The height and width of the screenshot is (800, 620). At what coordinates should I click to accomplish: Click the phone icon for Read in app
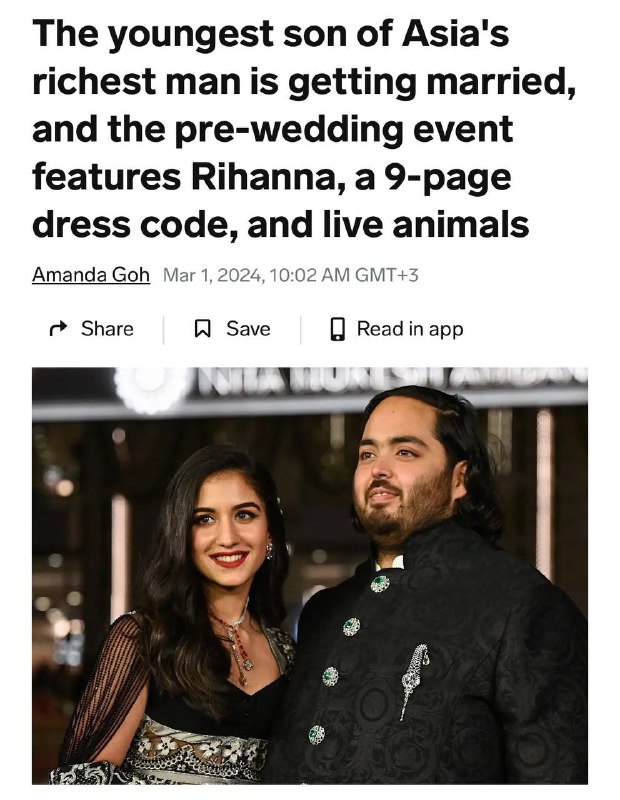(x=337, y=329)
